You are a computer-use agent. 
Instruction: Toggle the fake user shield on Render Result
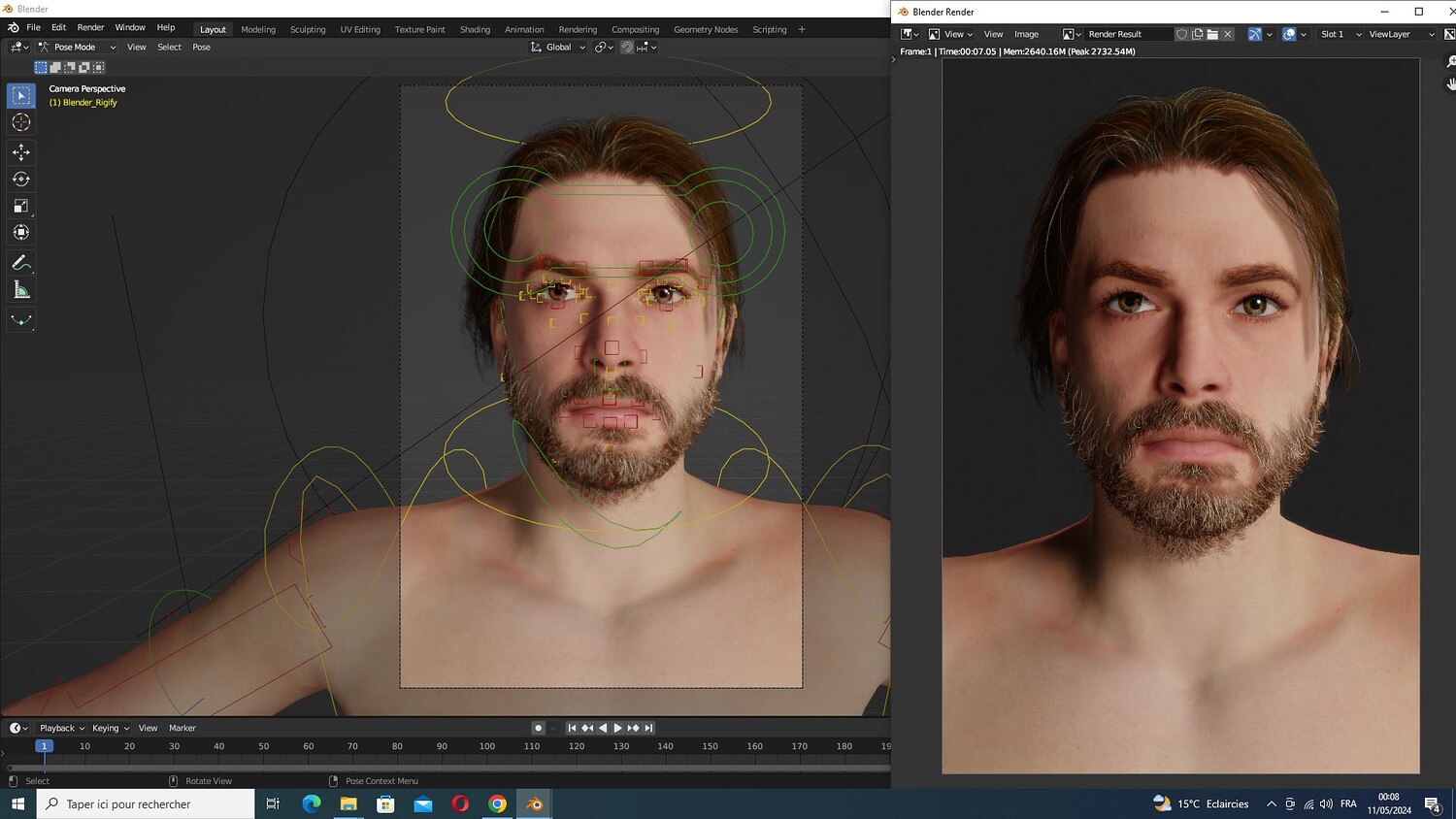1181,34
